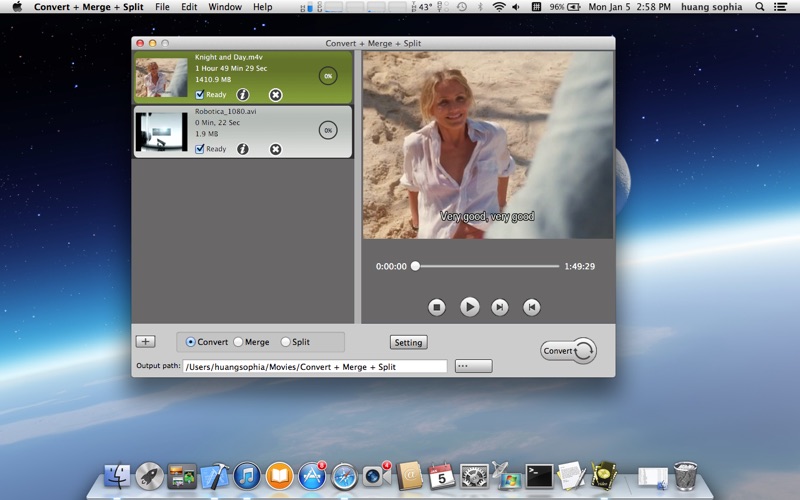Viewport: 800px width, 500px height.
Task: Open the Edit menu
Action: coord(189,7)
